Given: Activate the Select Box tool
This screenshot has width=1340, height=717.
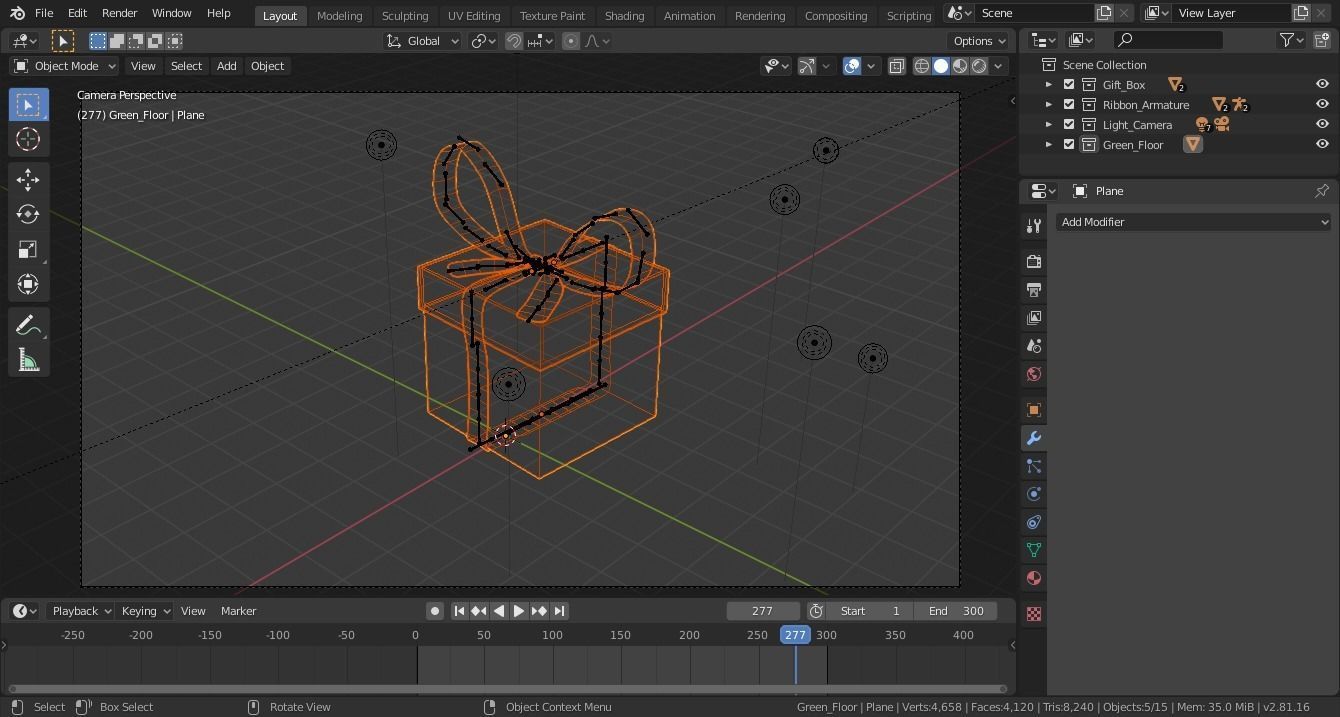Looking at the screenshot, I should pos(28,104).
